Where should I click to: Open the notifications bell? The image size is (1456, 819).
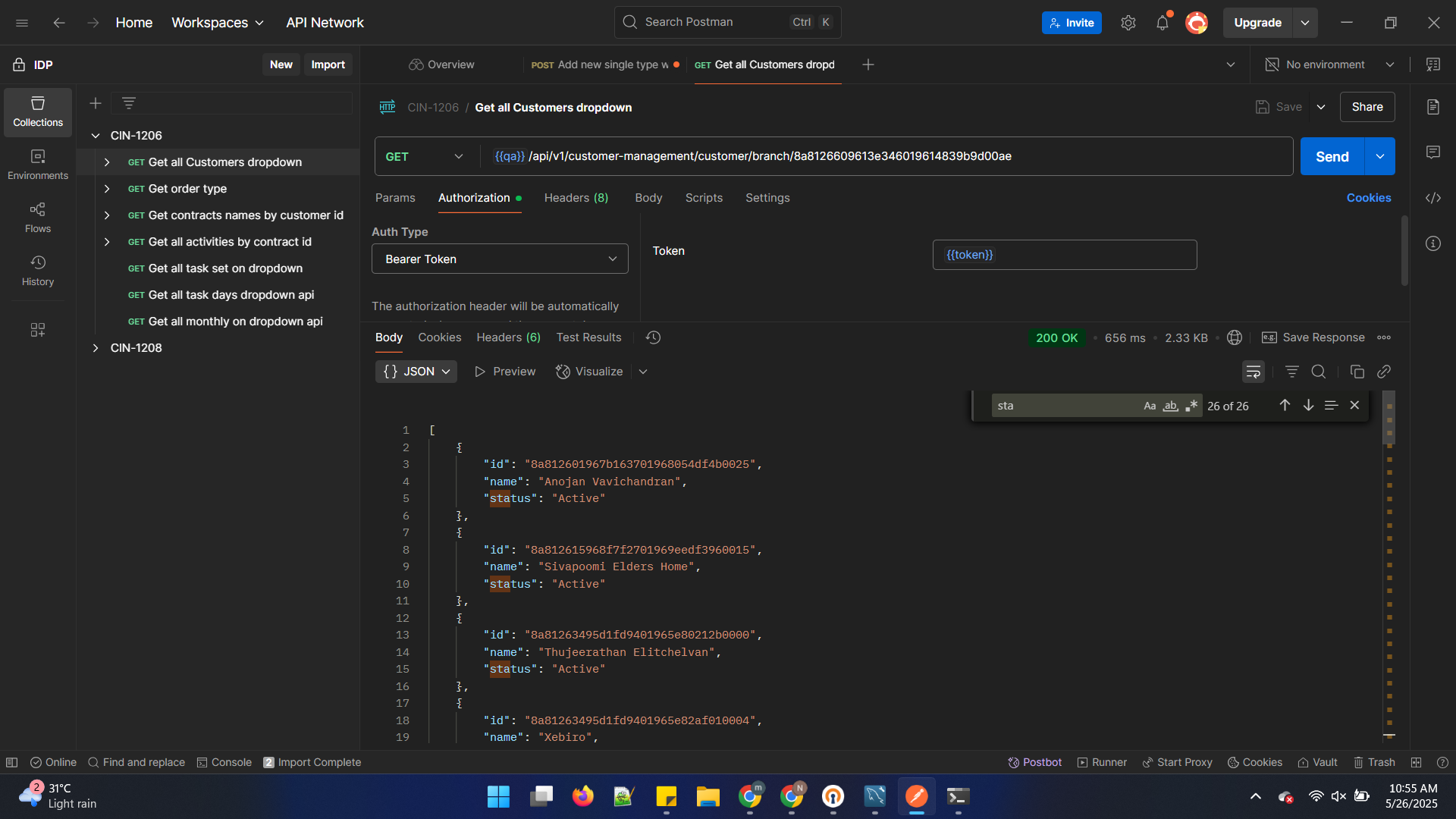pyautogui.click(x=1163, y=23)
